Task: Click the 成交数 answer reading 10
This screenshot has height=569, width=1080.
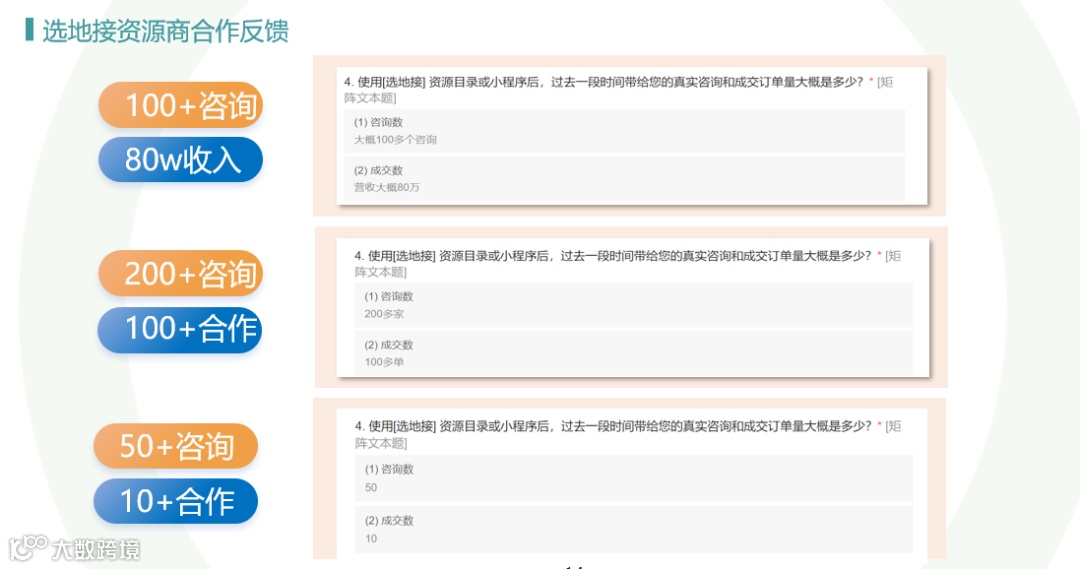Action: [371, 539]
